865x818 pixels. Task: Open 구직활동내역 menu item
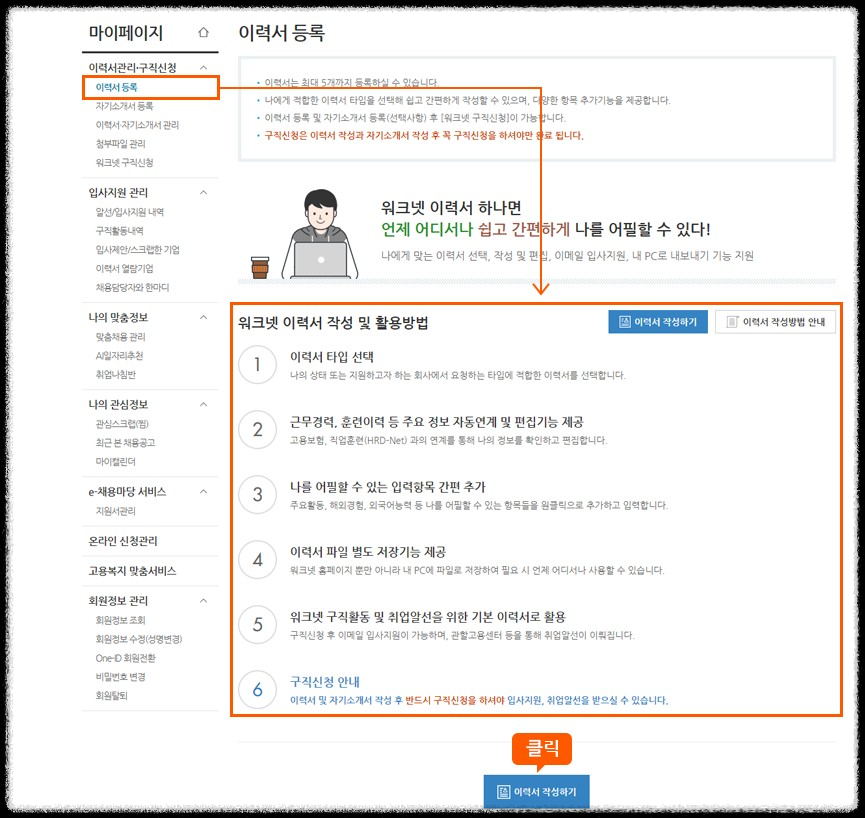(119, 231)
